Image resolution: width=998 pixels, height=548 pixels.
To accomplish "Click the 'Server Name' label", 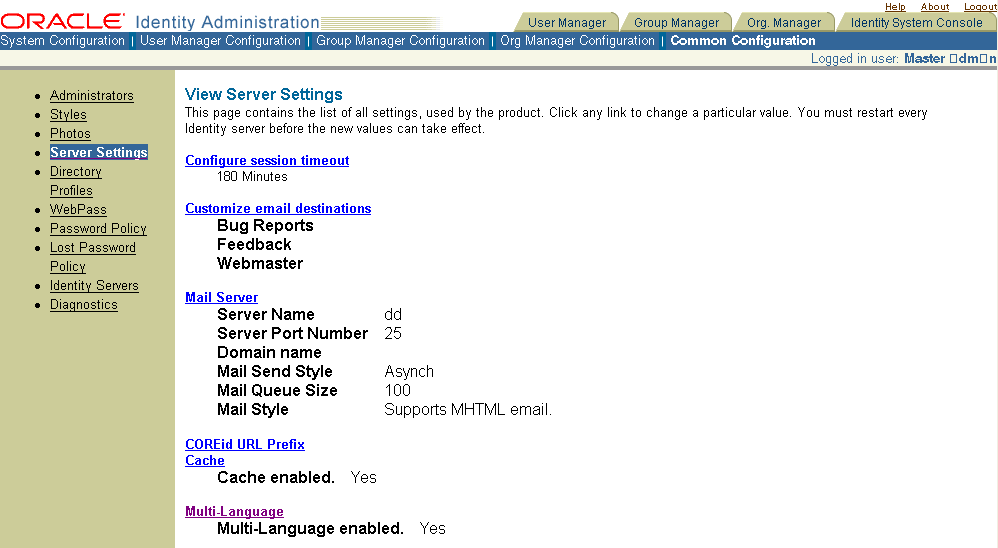I will click(x=265, y=314).
